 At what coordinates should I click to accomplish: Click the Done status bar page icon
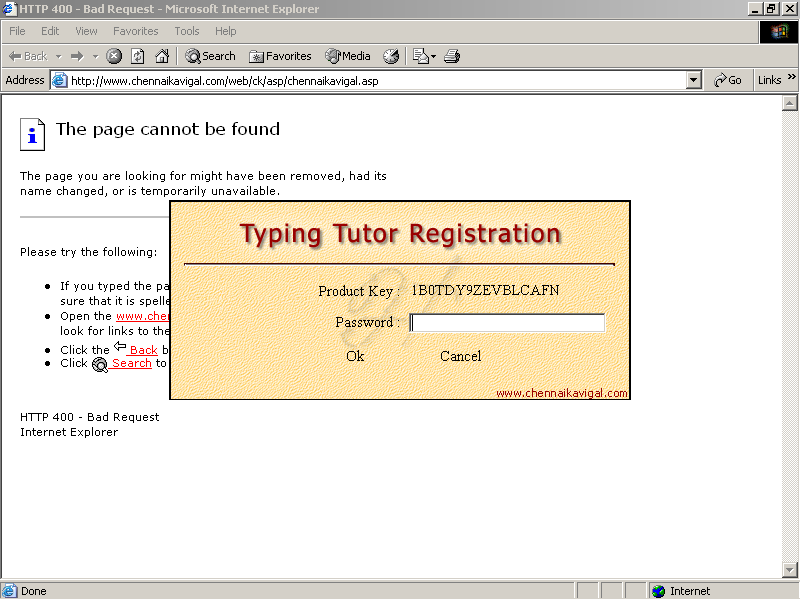[10, 591]
